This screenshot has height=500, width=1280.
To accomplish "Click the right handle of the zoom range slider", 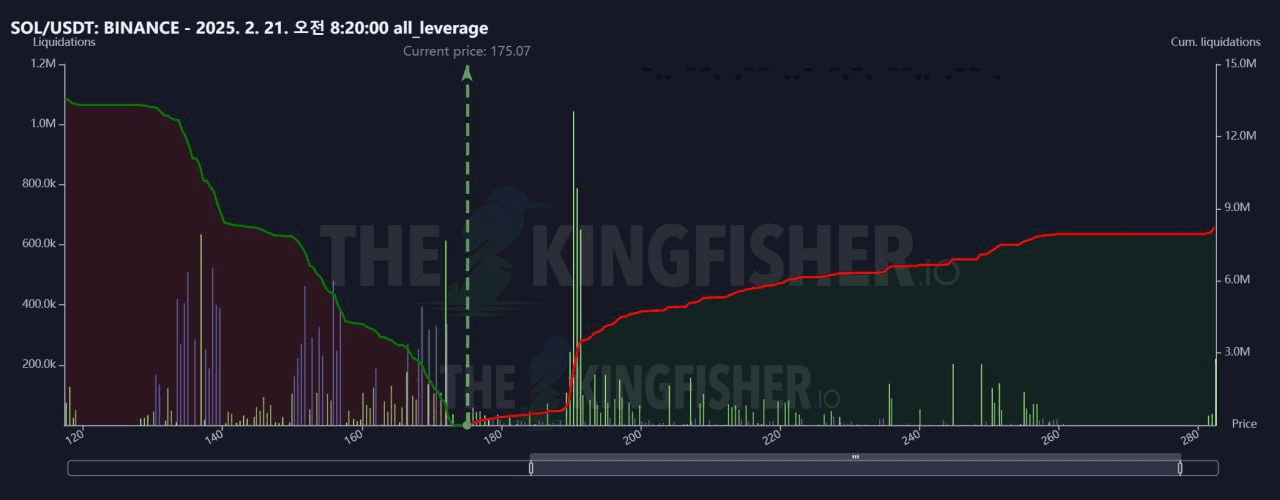I will tap(1180, 467).
